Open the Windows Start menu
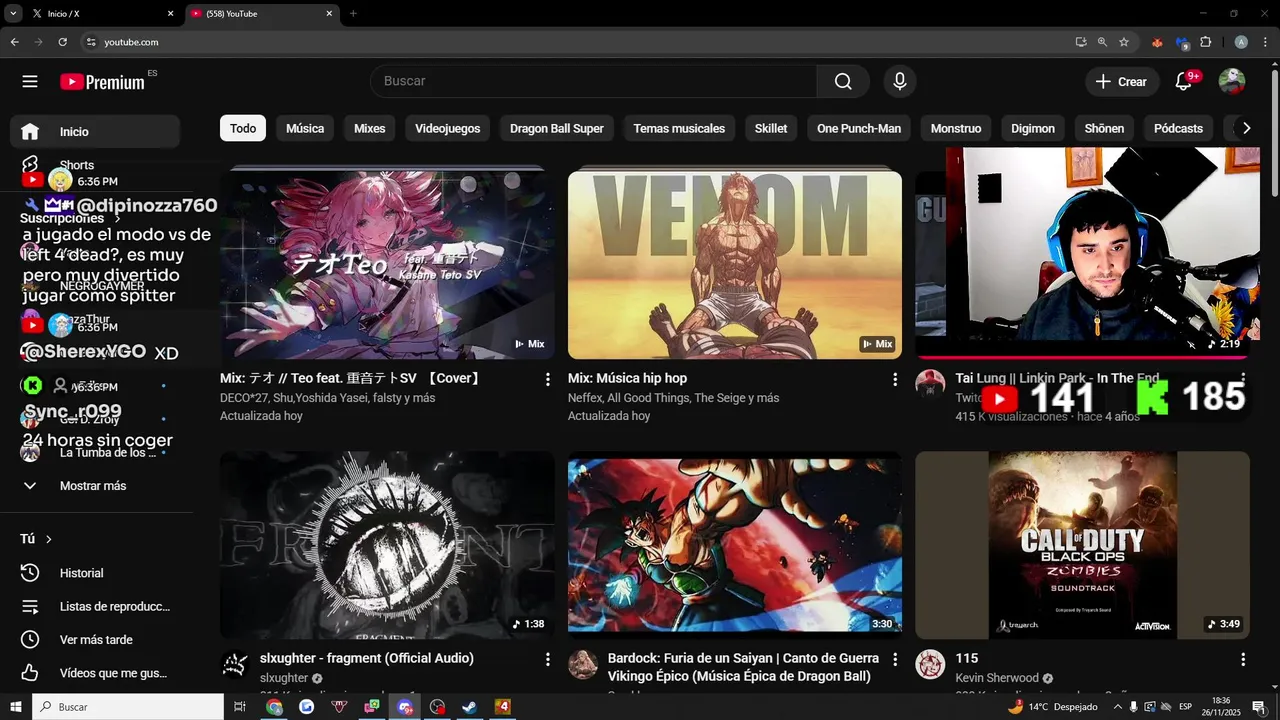Viewport: 1280px width, 720px height. pyautogui.click(x=15, y=707)
